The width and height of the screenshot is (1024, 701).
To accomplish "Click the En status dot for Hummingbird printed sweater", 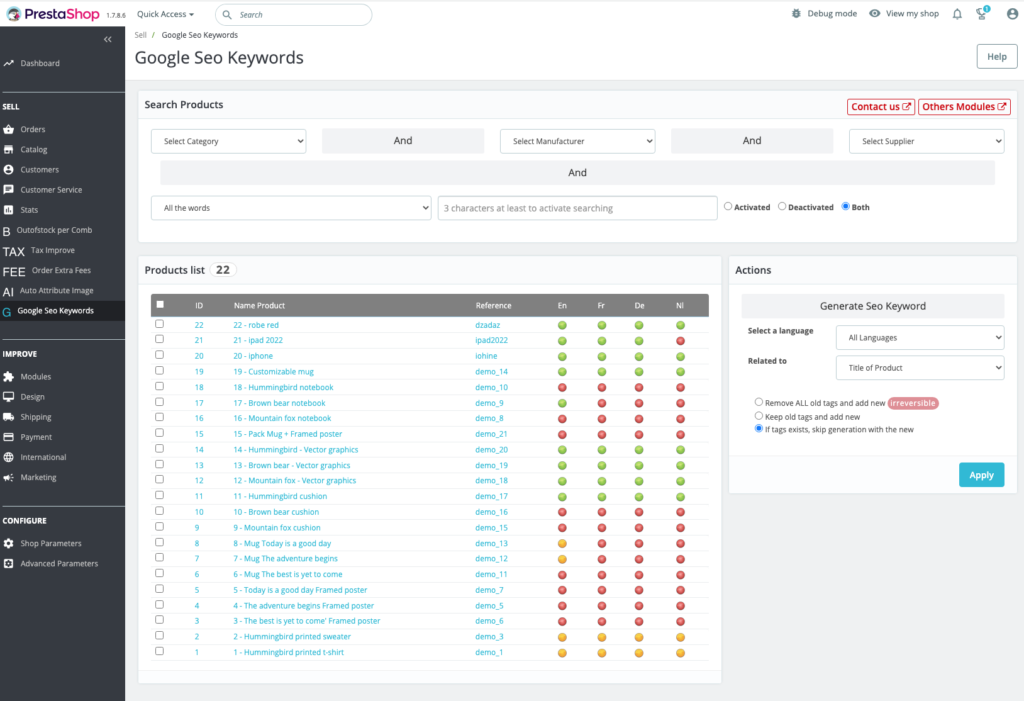I will pos(562,637).
